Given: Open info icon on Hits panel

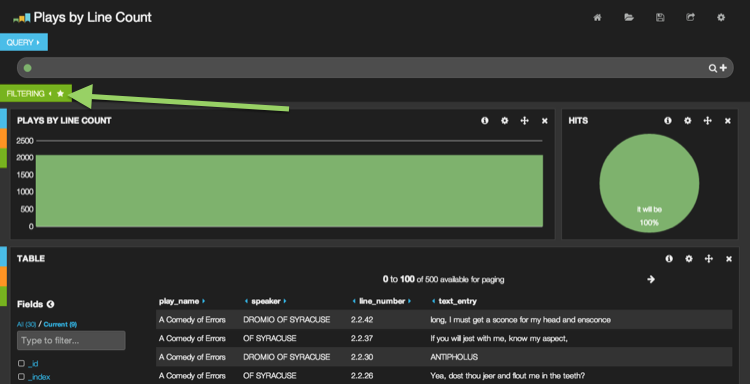Looking at the screenshot, I should (668, 121).
